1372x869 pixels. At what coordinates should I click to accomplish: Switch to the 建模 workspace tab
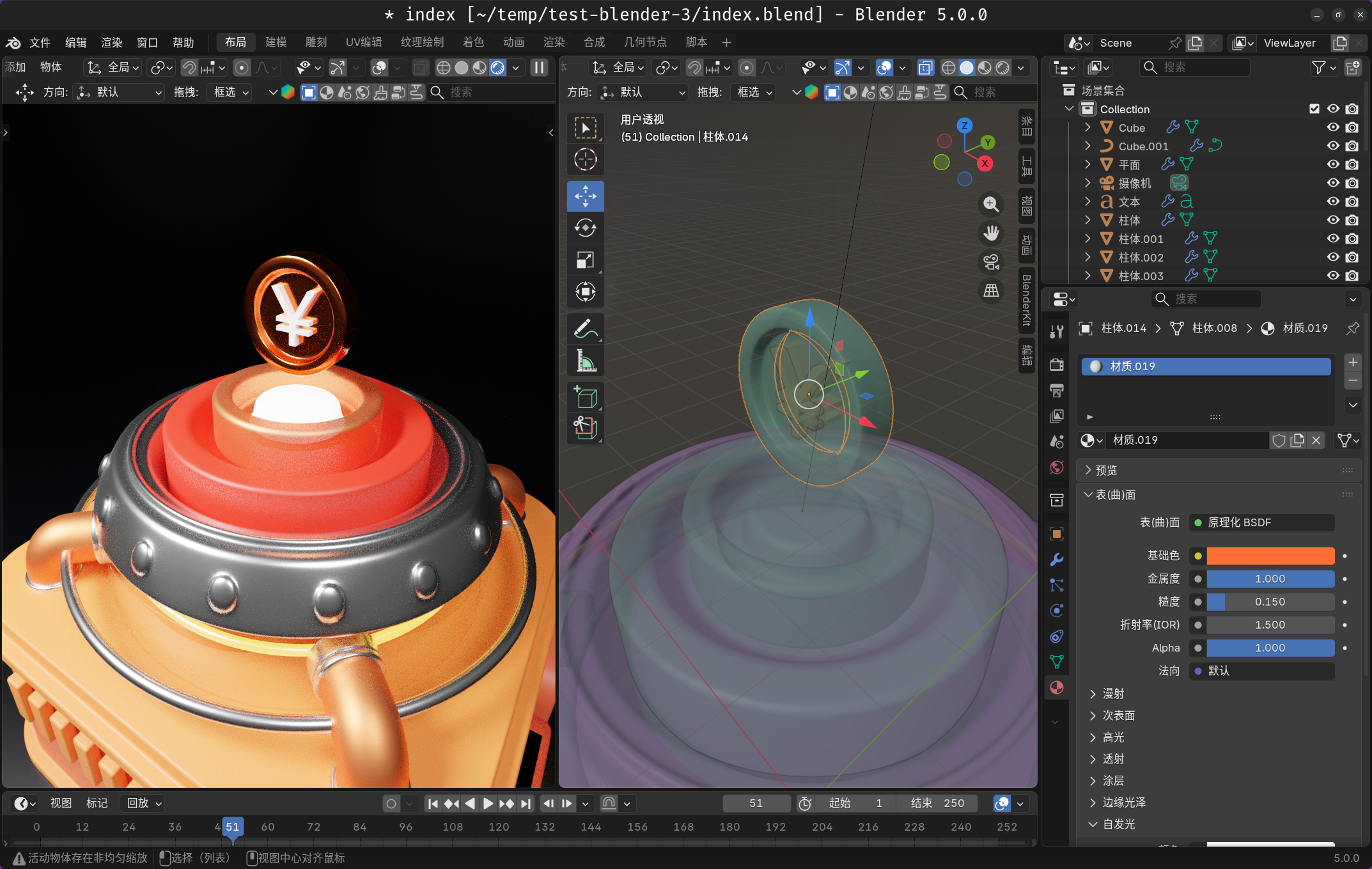(276, 42)
